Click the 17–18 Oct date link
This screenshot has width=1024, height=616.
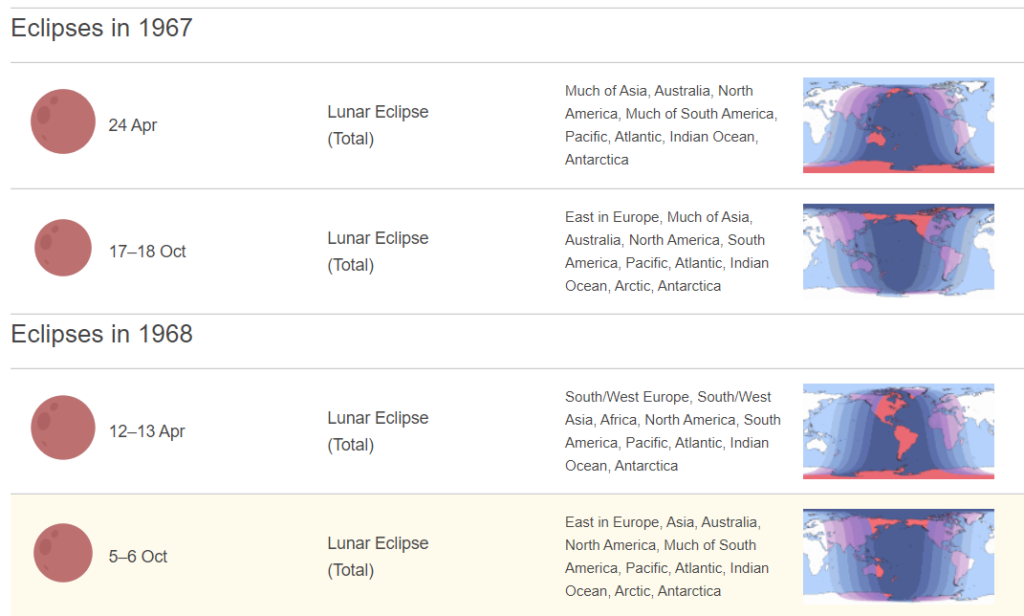tap(148, 252)
